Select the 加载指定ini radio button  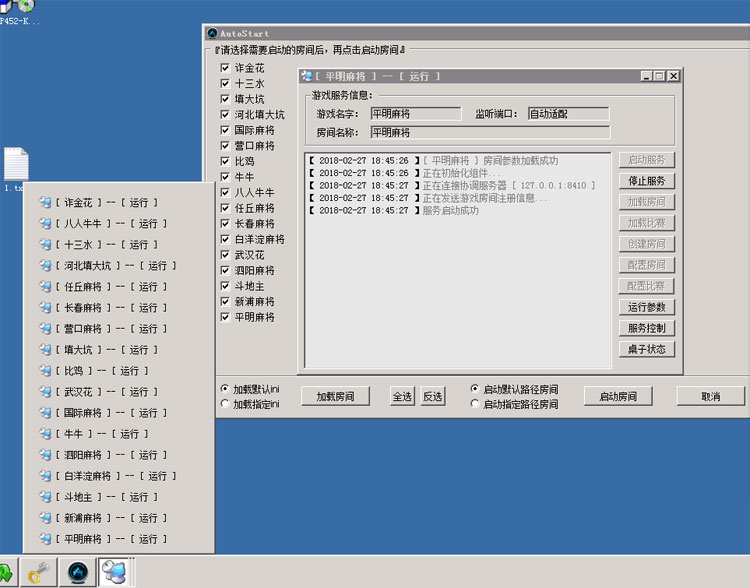[224, 404]
